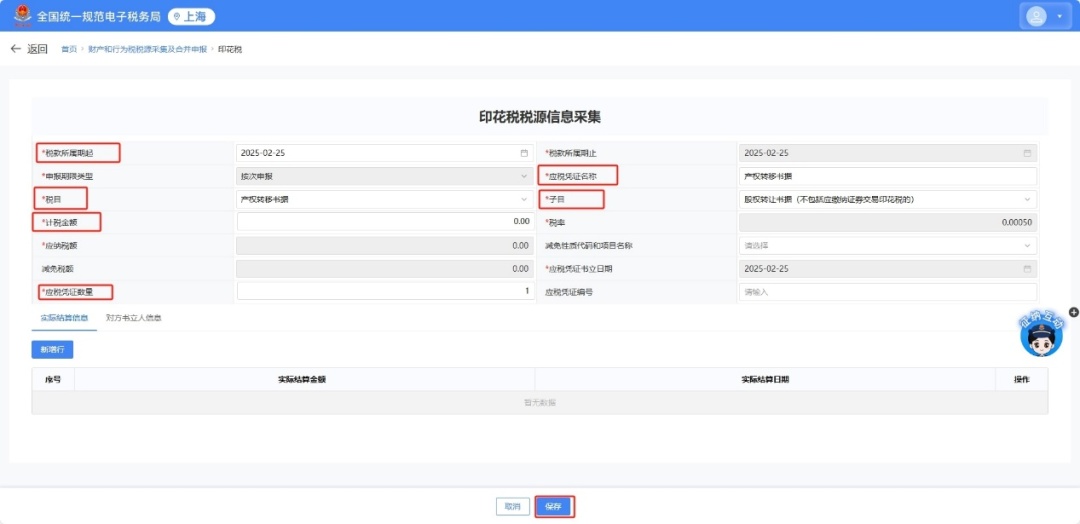Click the 返回 back arrow

click(x=16, y=49)
